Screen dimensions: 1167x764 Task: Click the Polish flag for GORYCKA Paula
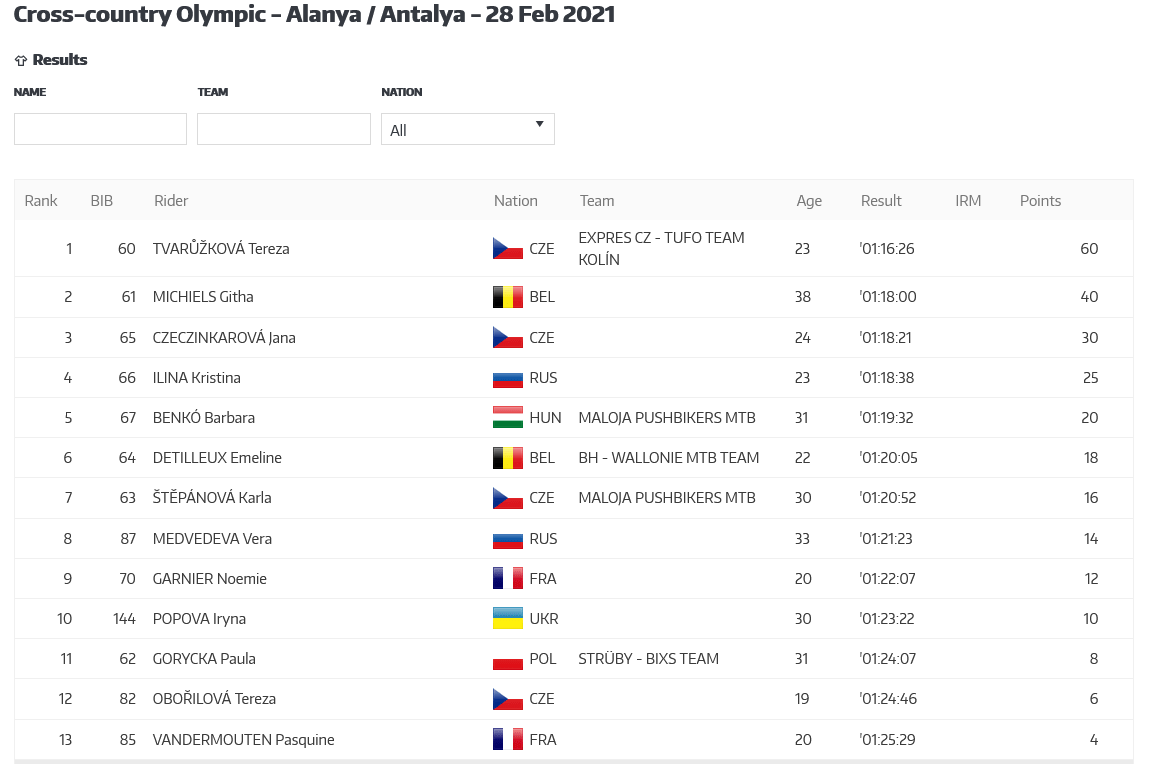(508, 659)
